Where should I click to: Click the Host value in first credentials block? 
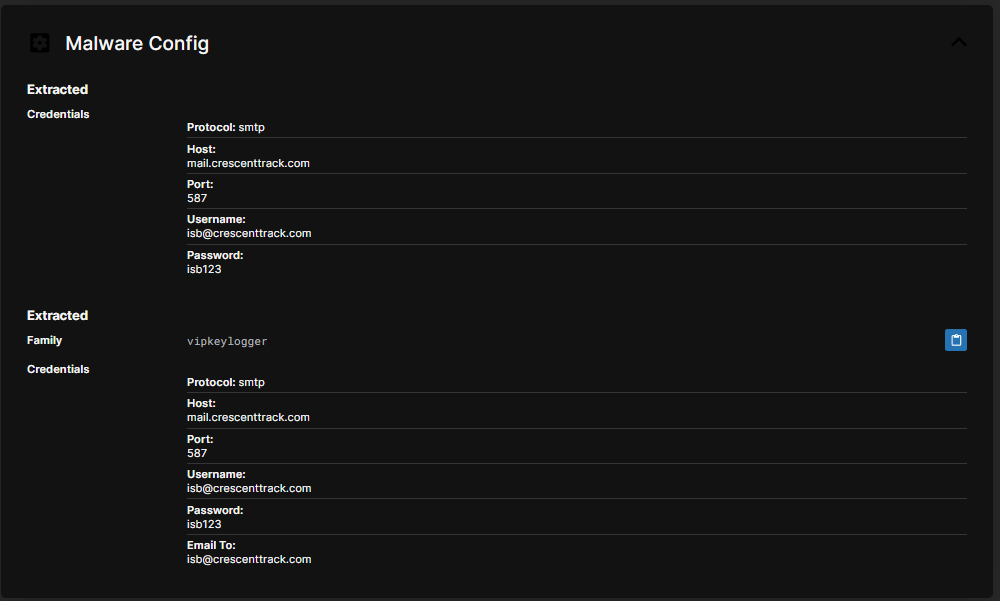tap(248, 163)
